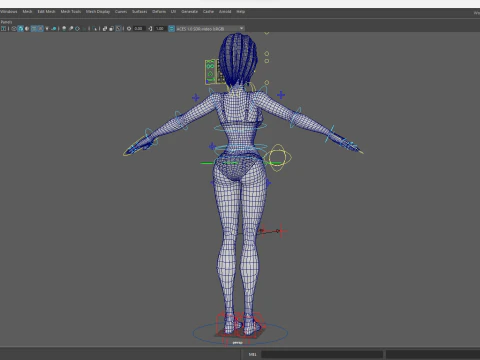Screen dimensions: 480x360
Task: Click the Exposure icon beside 0.00
Action: coord(129,29)
